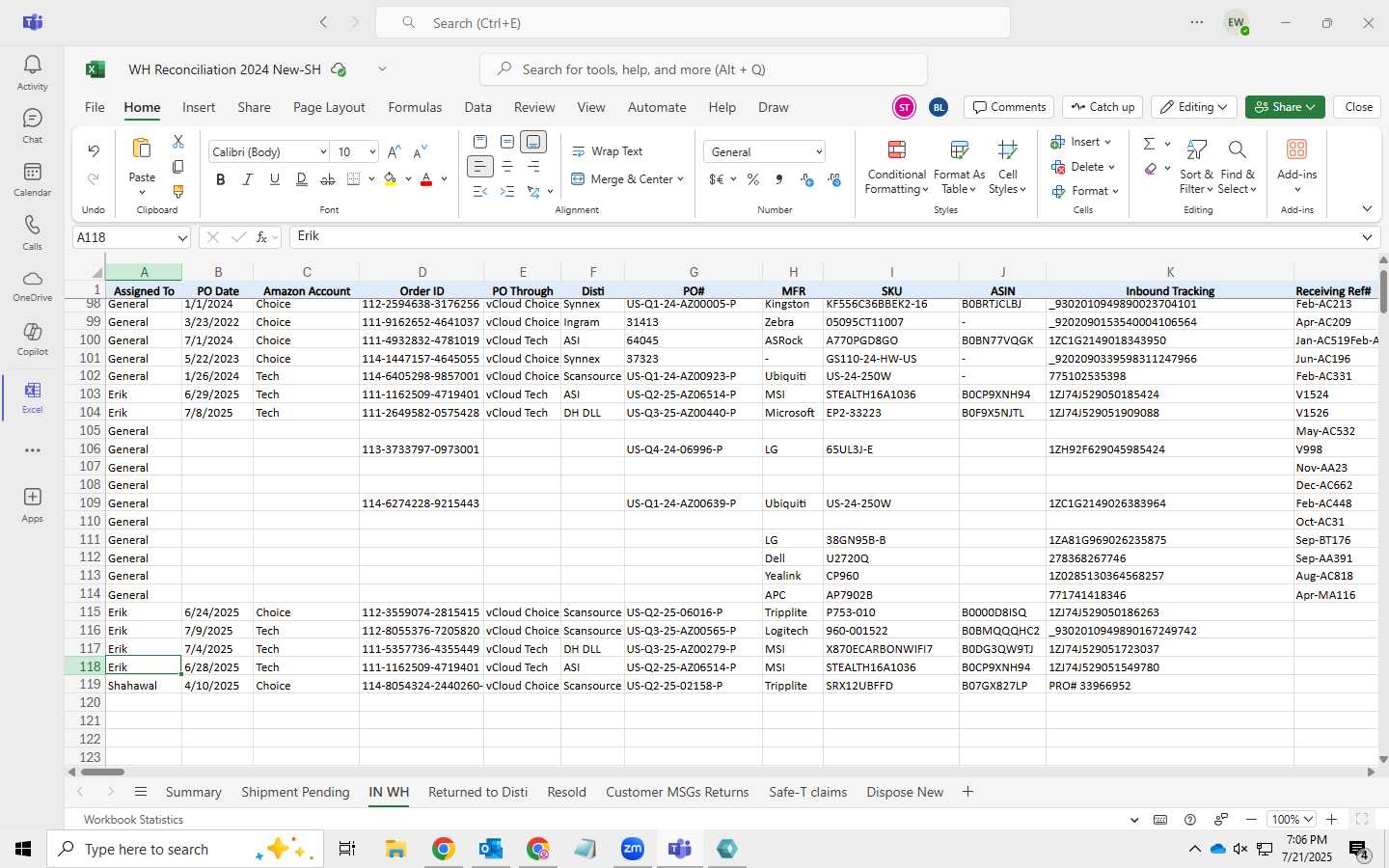
Task: Click the Format Painter brush icon
Action: pos(178,192)
